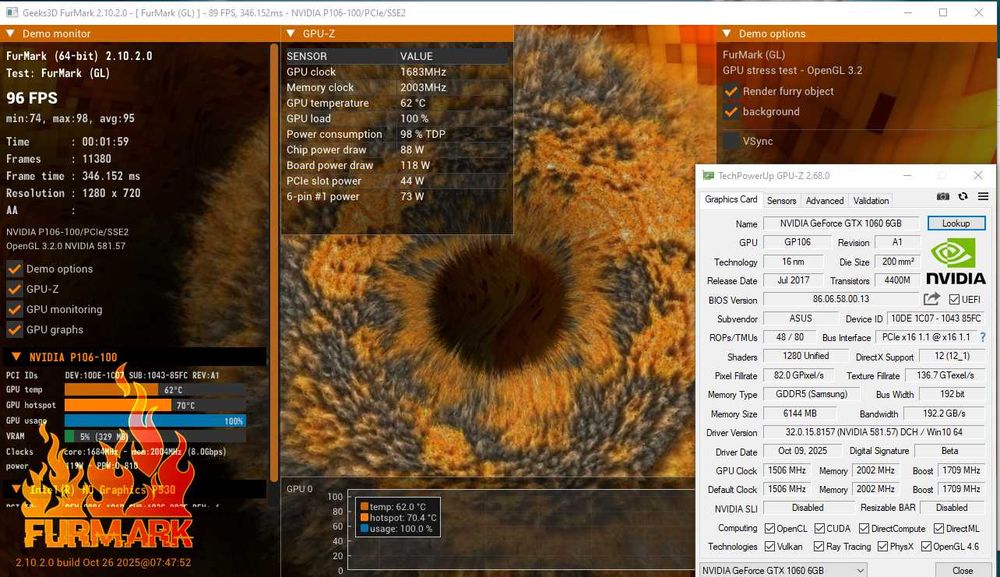The width and height of the screenshot is (1000, 577).
Task: Click the Bus Interface question mark icon
Action: 983,338
